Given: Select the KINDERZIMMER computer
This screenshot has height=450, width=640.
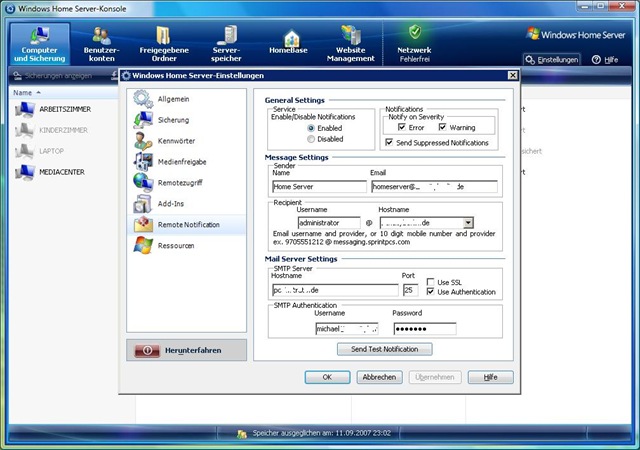Looking at the screenshot, I should [63, 130].
